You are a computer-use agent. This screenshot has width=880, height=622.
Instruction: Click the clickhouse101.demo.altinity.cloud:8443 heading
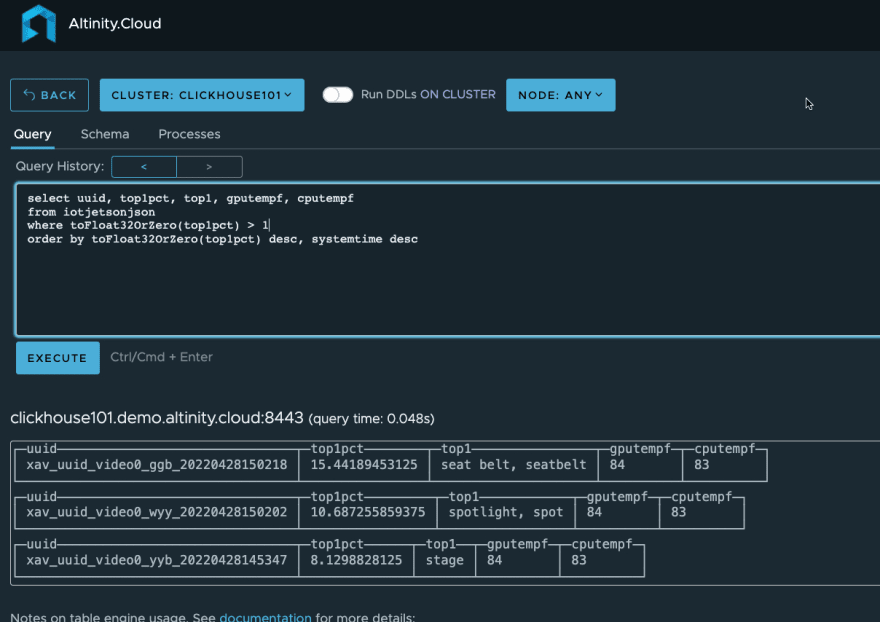click(x=157, y=418)
